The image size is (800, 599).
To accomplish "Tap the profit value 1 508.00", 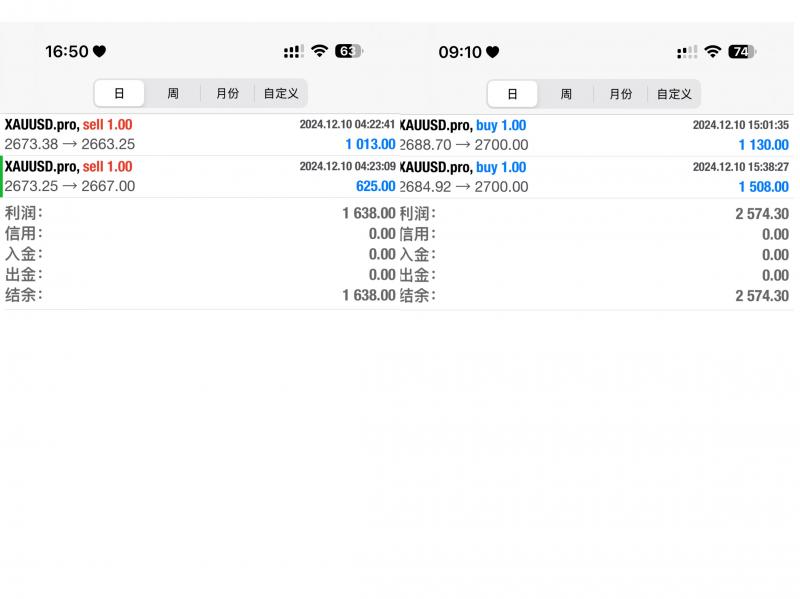I will point(764,187).
